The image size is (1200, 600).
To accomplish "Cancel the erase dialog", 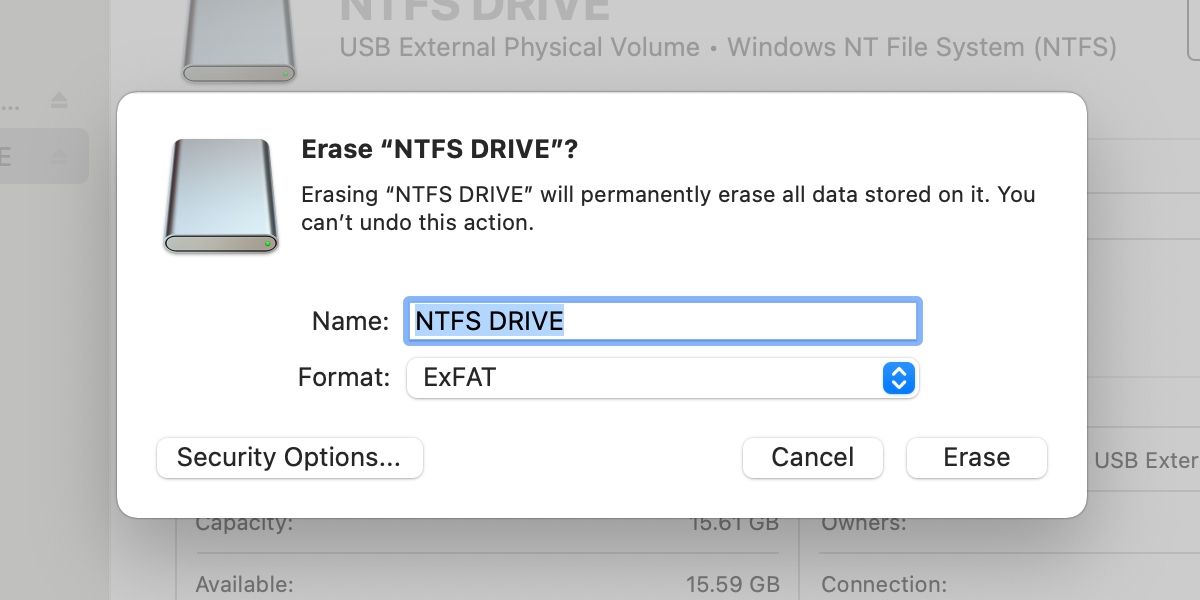I will 812,458.
